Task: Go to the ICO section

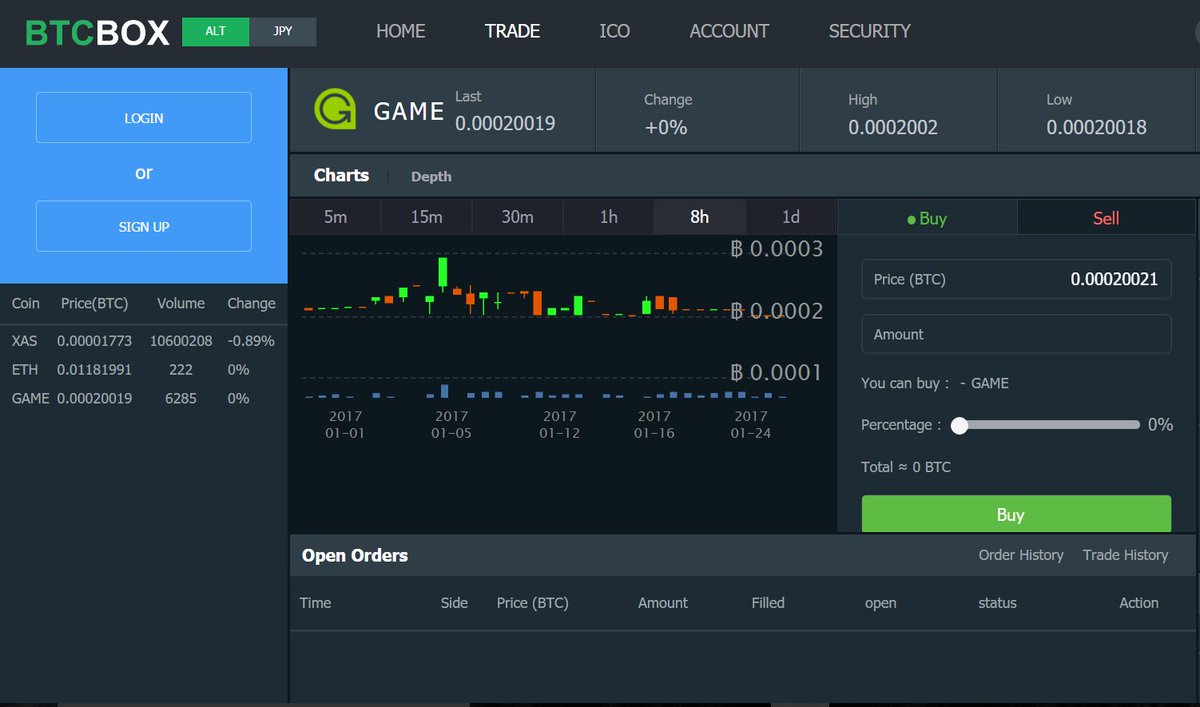Action: tap(615, 31)
